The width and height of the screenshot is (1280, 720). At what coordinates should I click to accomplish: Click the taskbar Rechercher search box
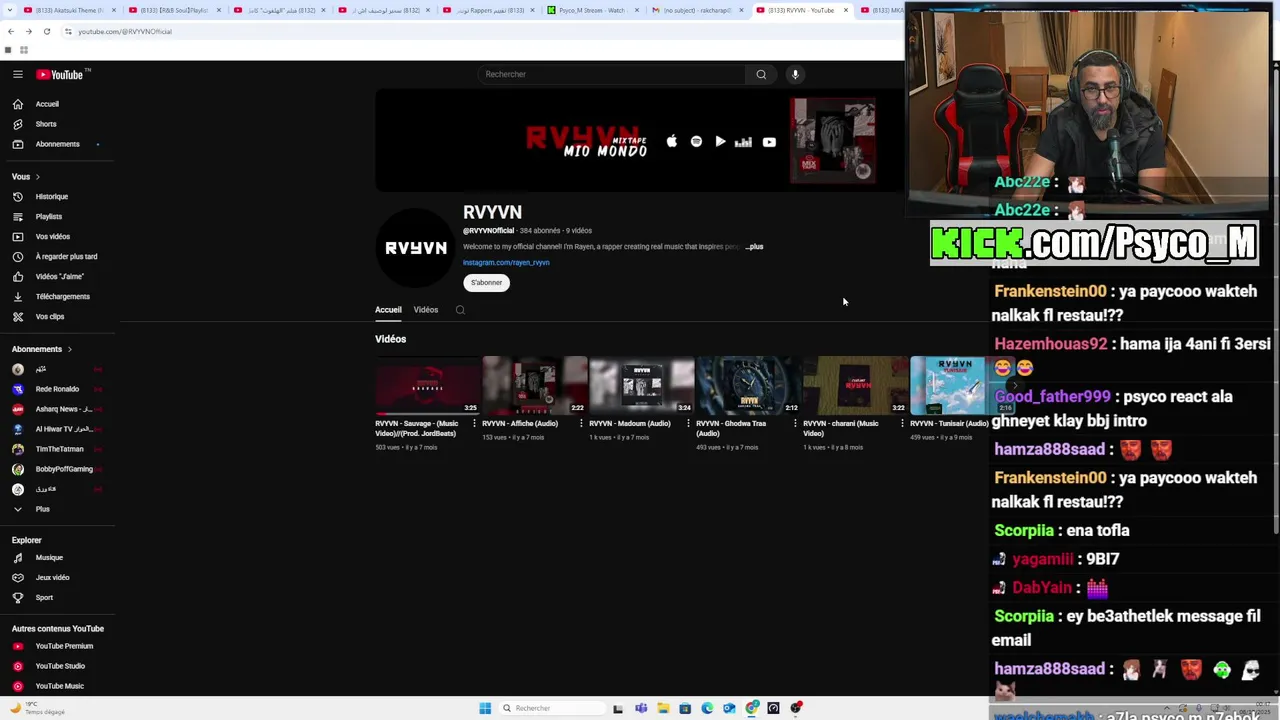pos(552,708)
